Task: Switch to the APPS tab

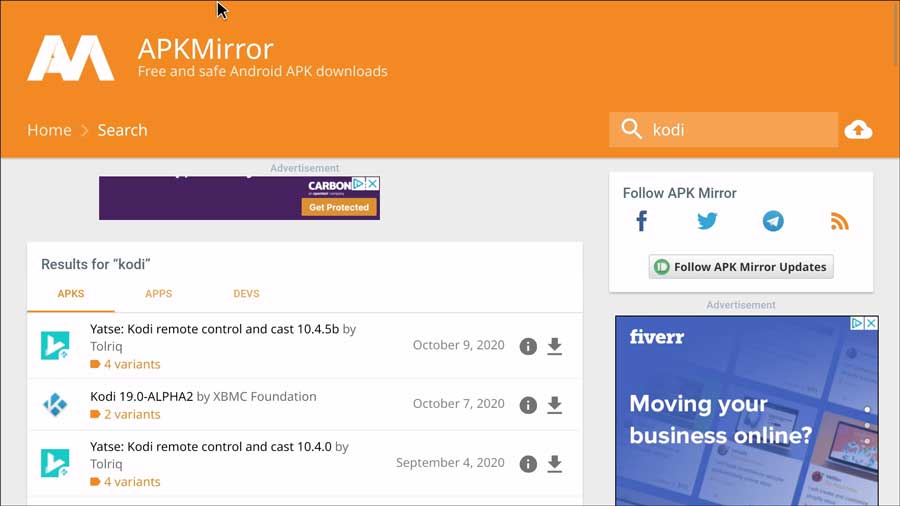Action: pos(158,294)
